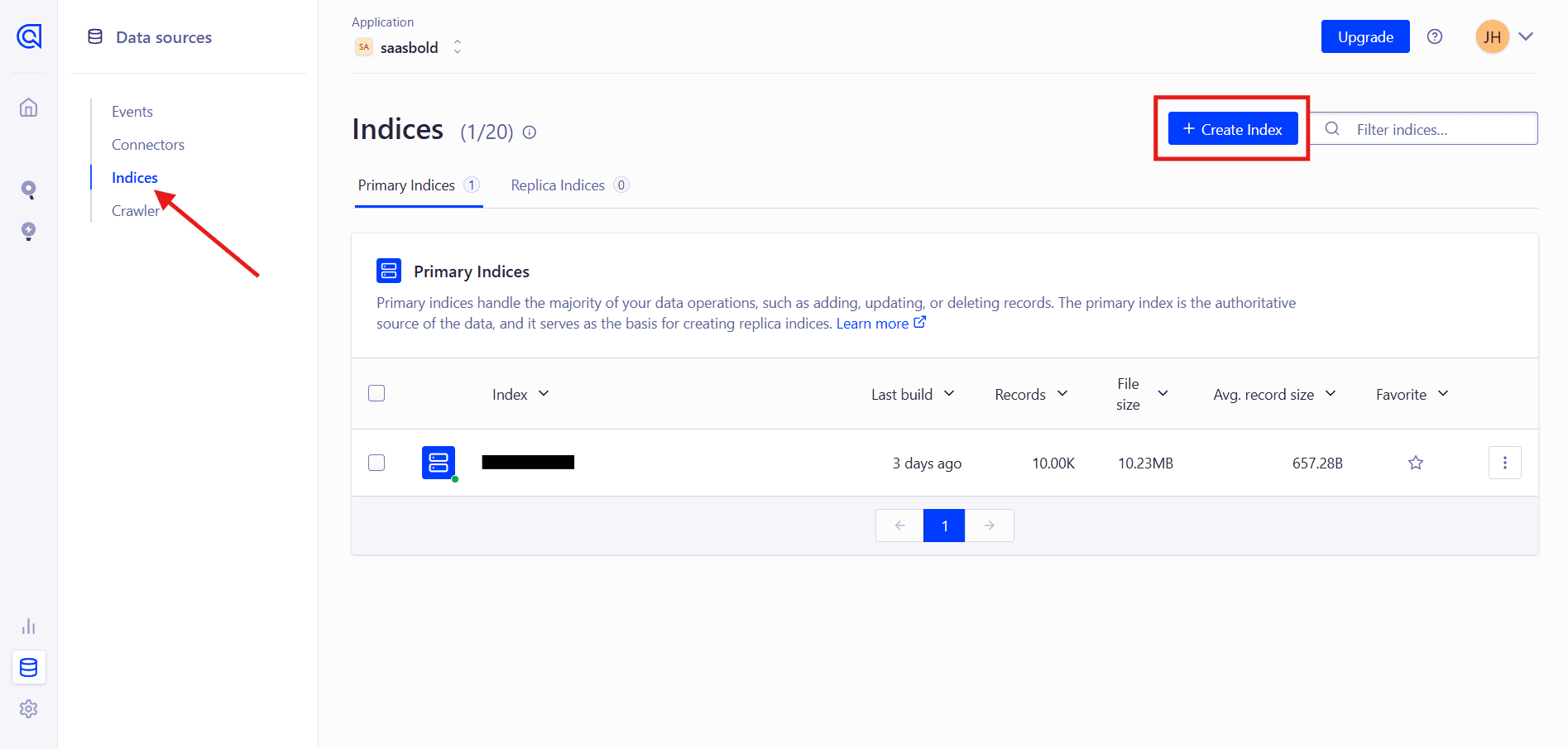The image size is (1568, 749).
Task: Favorite the index using the star icon
Action: [x=1415, y=463]
